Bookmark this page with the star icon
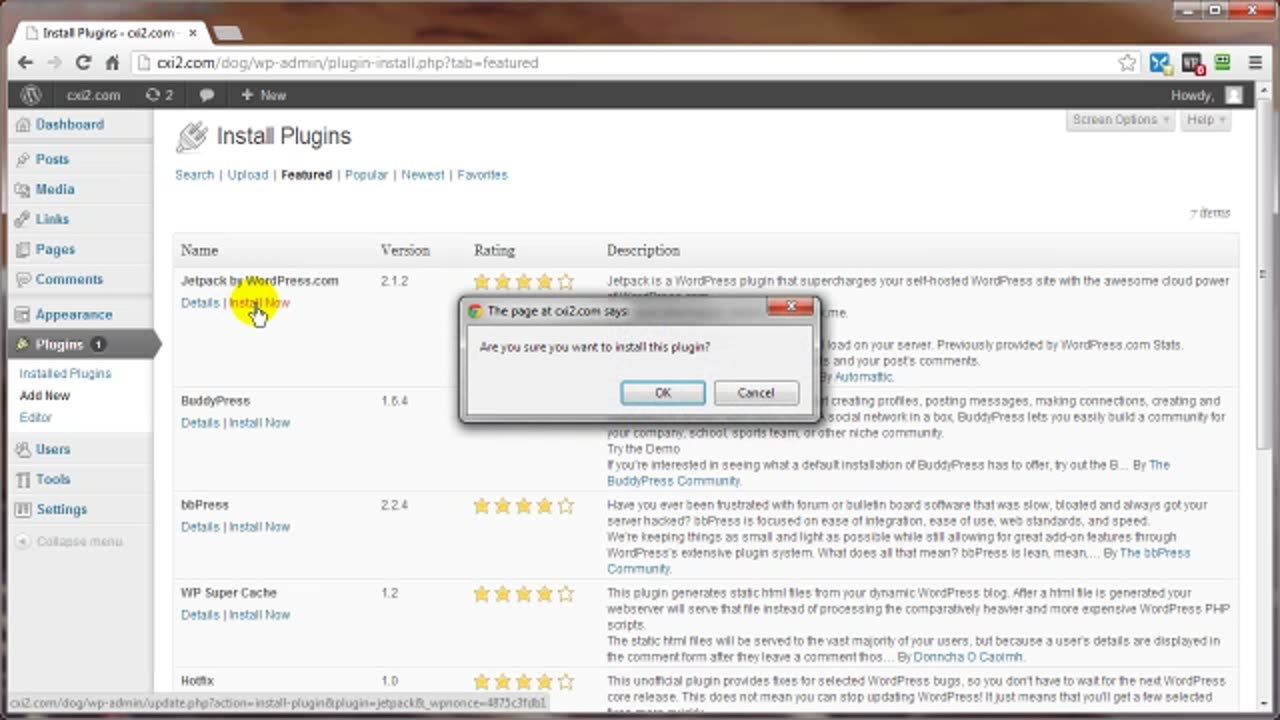This screenshot has height=720, width=1280. [x=1127, y=63]
